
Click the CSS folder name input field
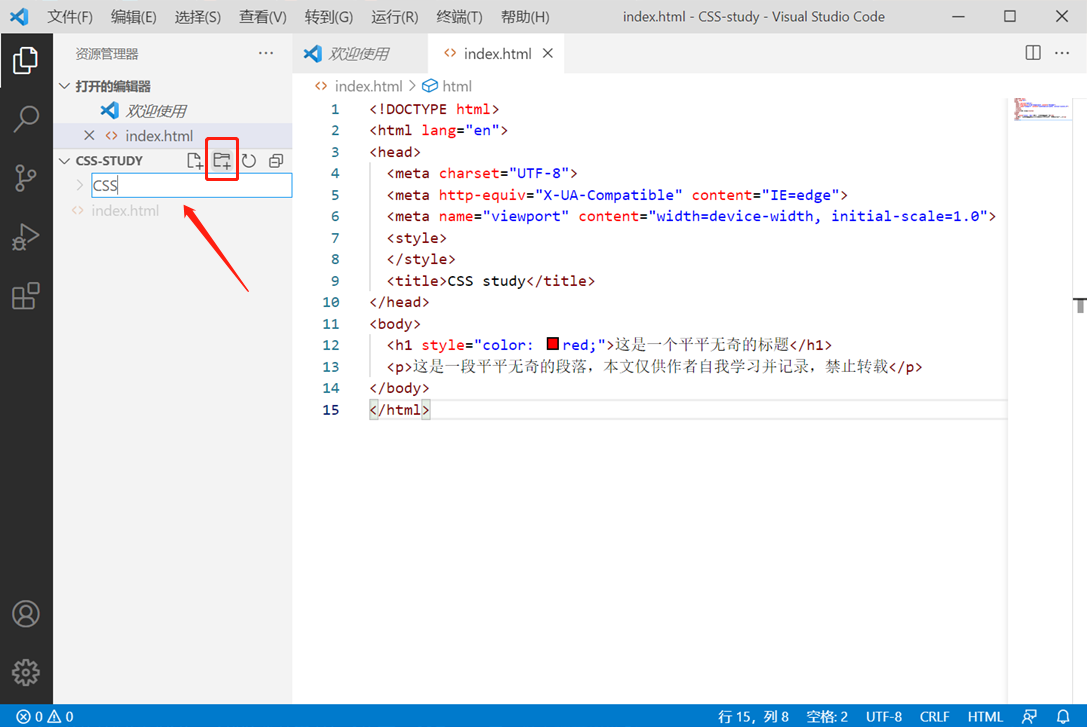192,185
